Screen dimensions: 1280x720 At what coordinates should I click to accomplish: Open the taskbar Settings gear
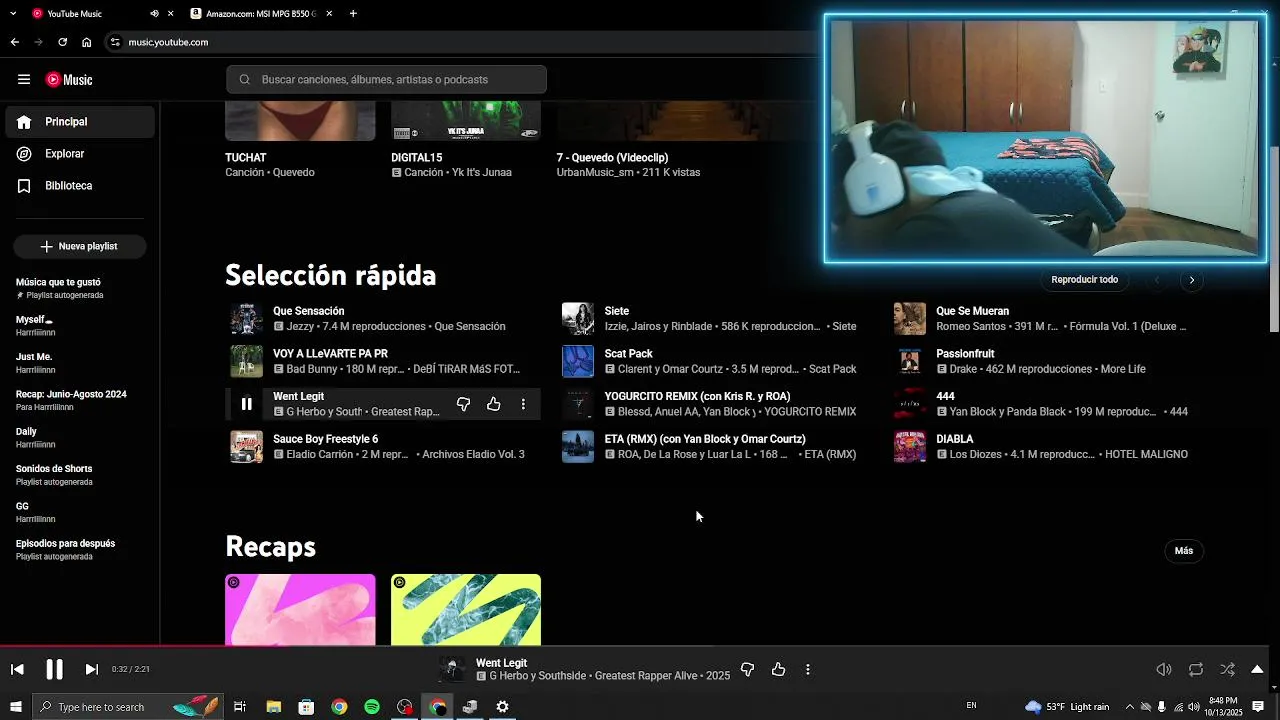coord(502,707)
